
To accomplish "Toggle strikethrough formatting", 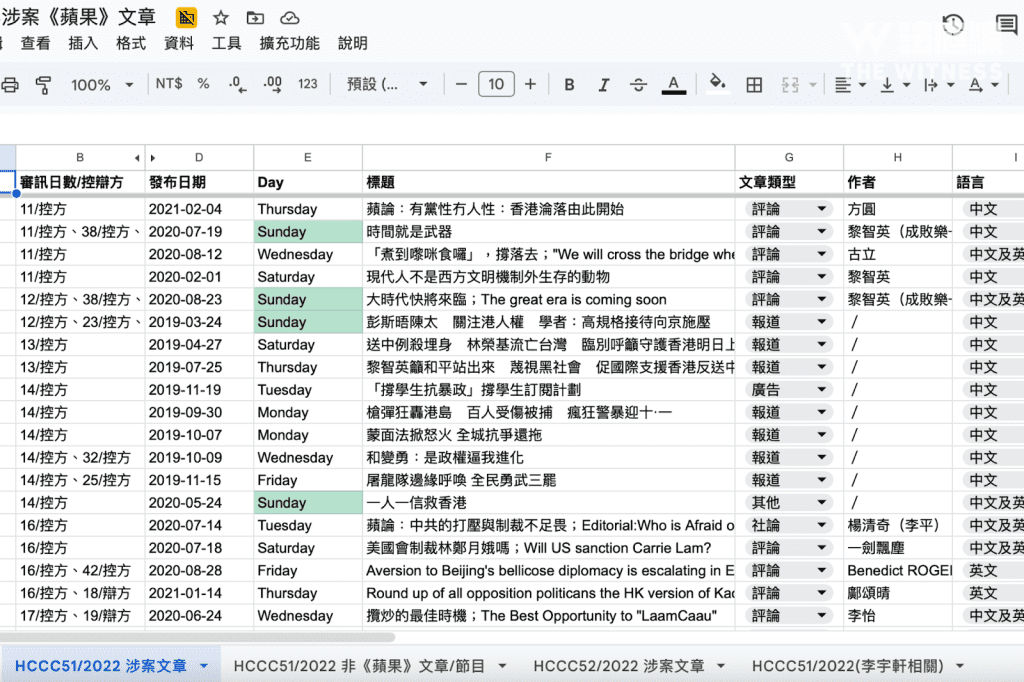I will pos(638,85).
